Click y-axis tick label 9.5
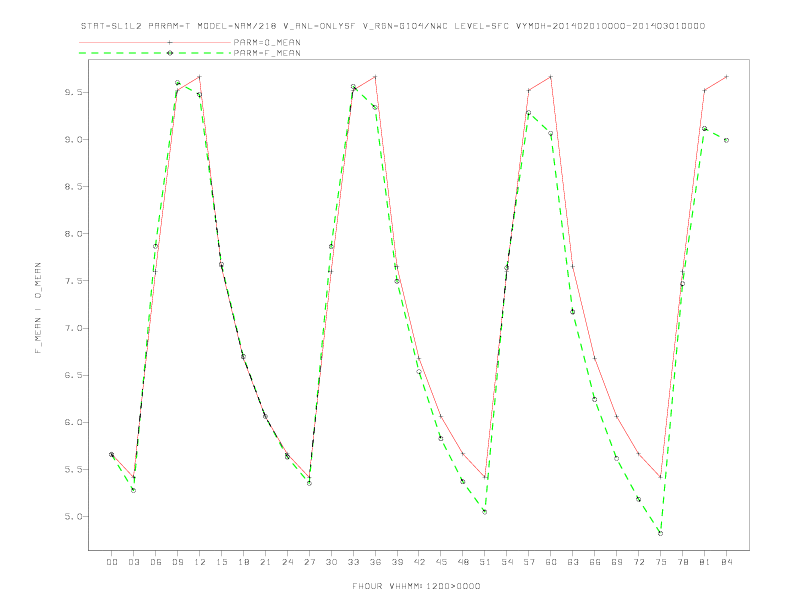The height and width of the screenshot is (612, 792). coord(74,92)
